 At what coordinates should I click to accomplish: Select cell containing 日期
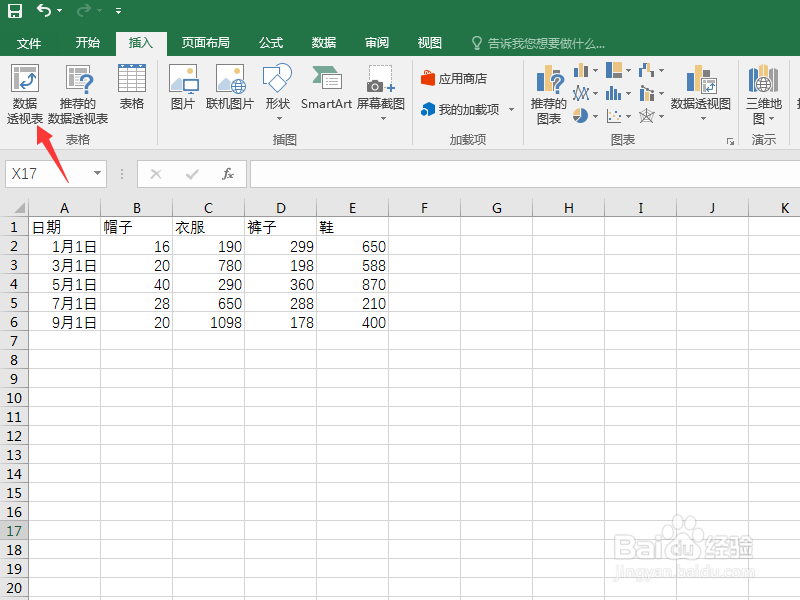tap(64, 227)
